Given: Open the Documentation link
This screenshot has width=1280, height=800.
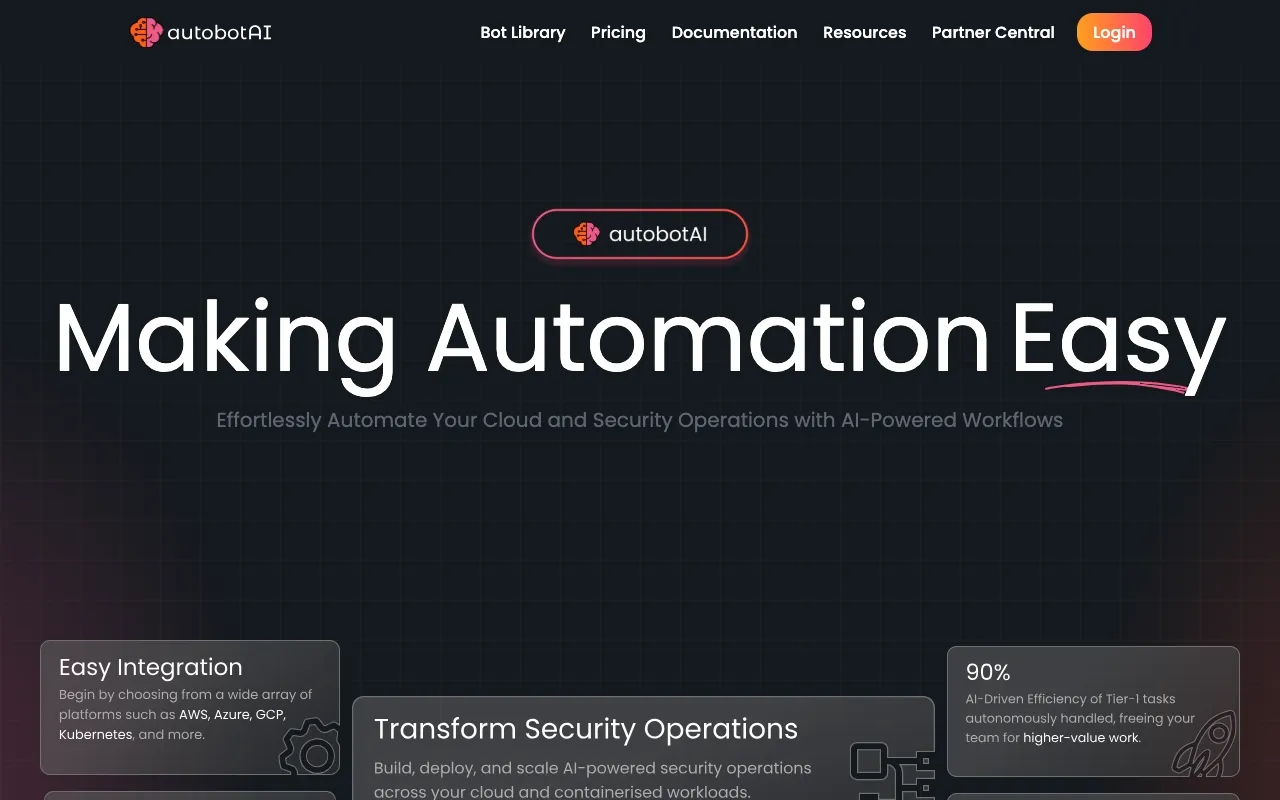Looking at the screenshot, I should [734, 32].
